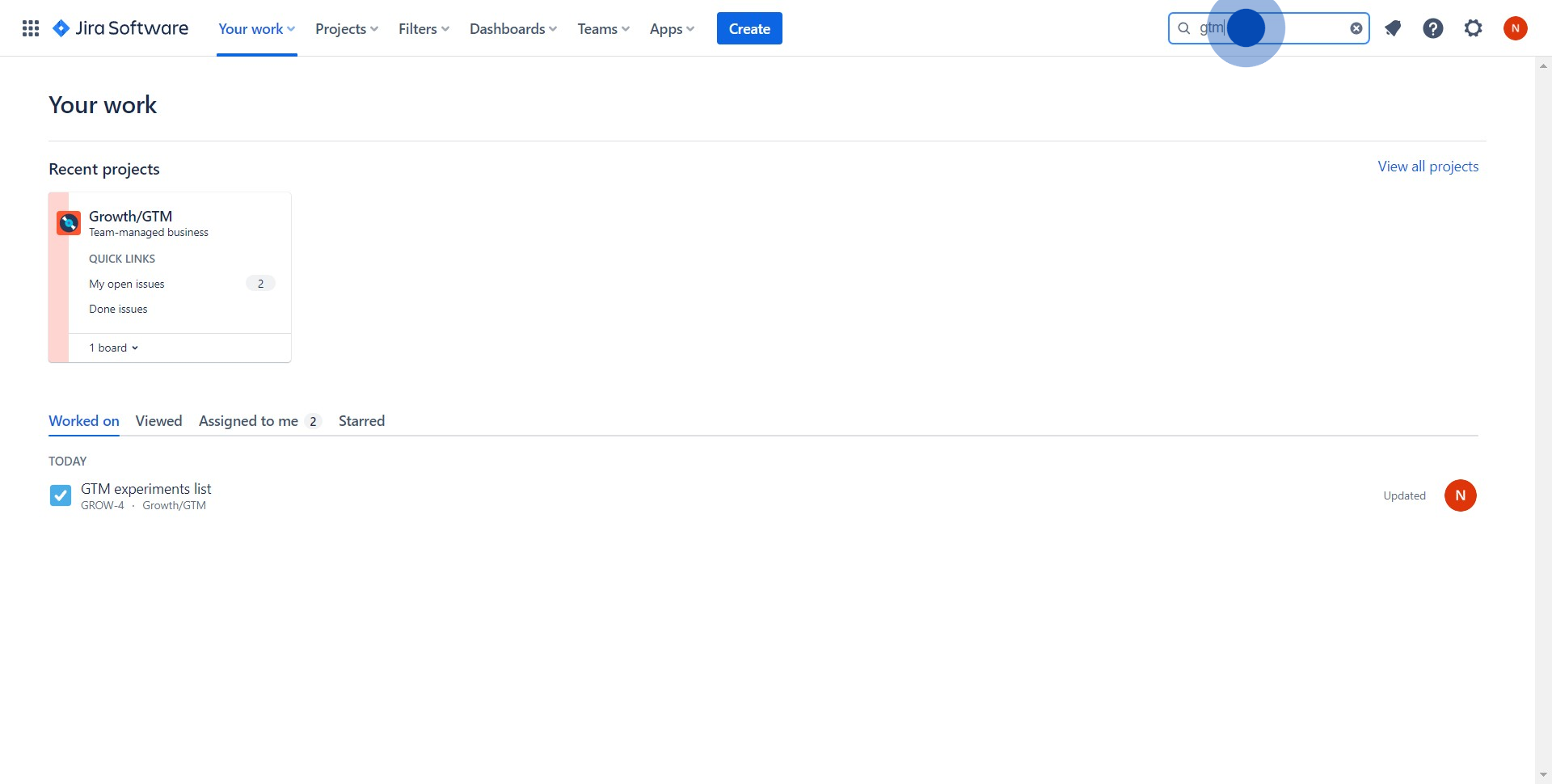Expand the Filters dropdown menu

[424, 28]
